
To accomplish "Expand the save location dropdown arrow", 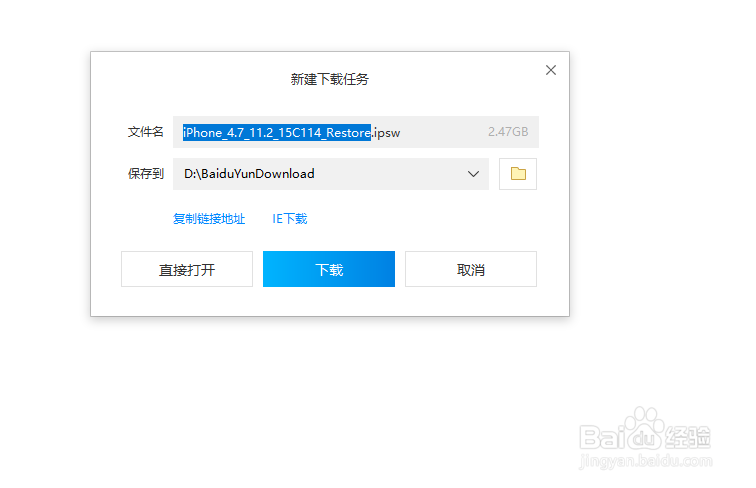I will 473,174.
